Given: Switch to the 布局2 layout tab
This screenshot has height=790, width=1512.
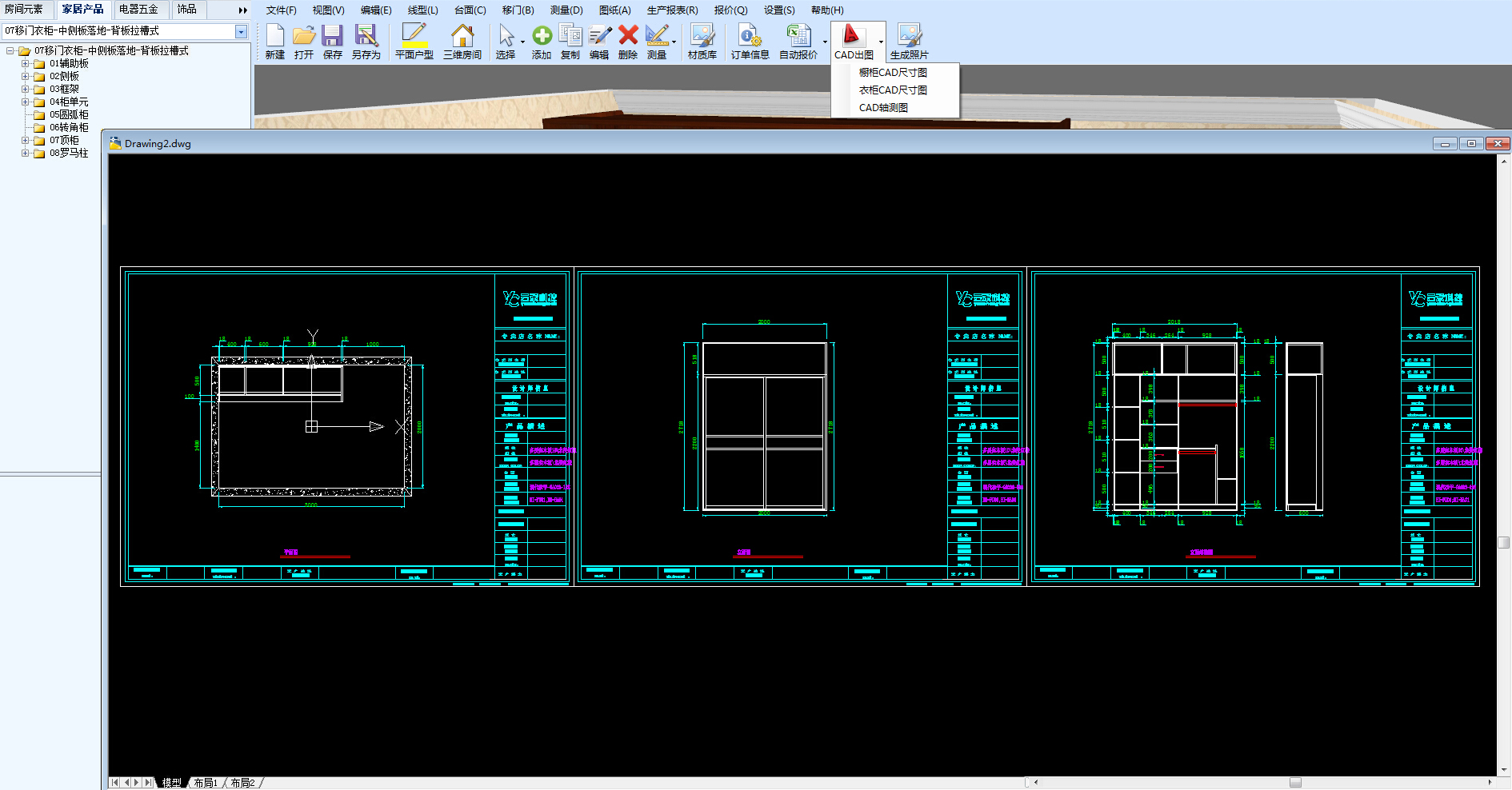Looking at the screenshot, I should (x=242, y=783).
